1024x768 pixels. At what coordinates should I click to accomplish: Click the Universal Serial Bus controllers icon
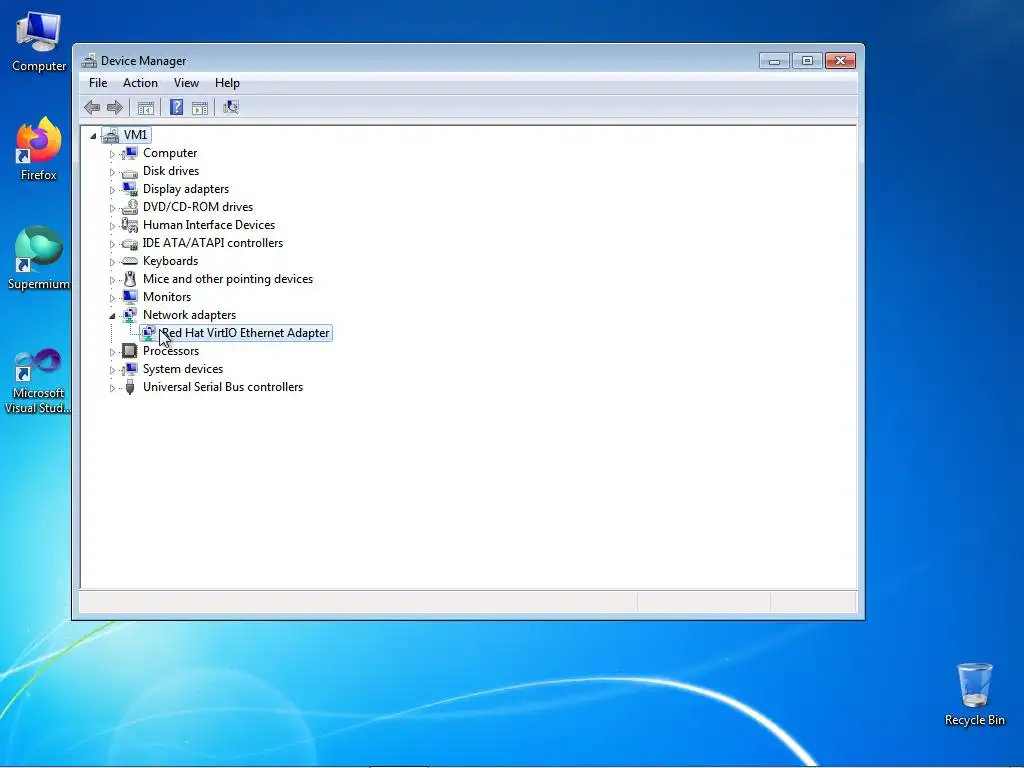point(130,387)
